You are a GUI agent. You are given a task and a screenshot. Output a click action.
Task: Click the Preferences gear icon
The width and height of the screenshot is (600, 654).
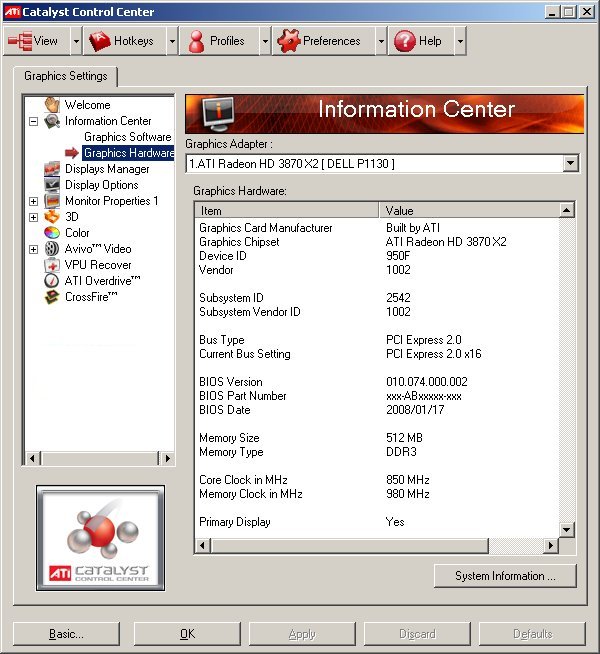coord(289,41)
